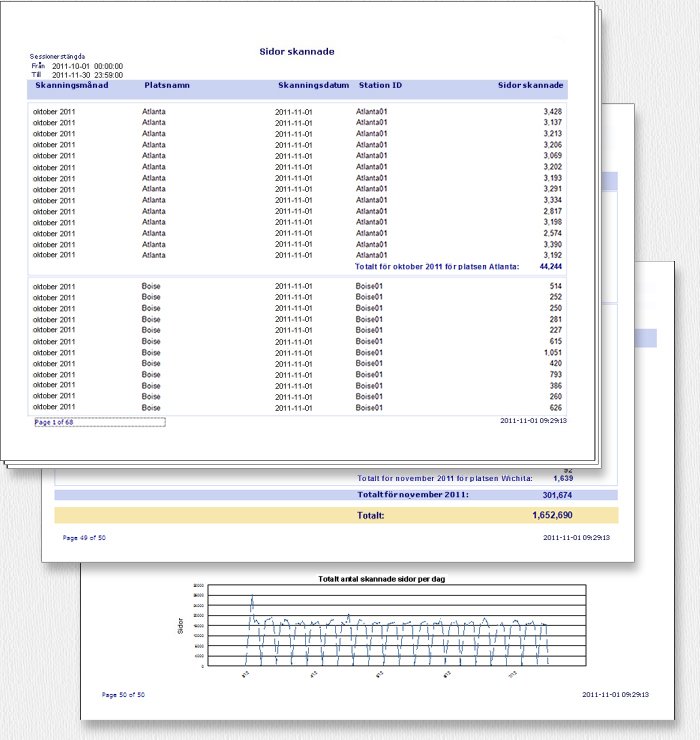The height and width of the screenshot is (740, 700).
Task: Select the Skanningsmånad column header
Action: pyautogui.click(x=72, y=86)
